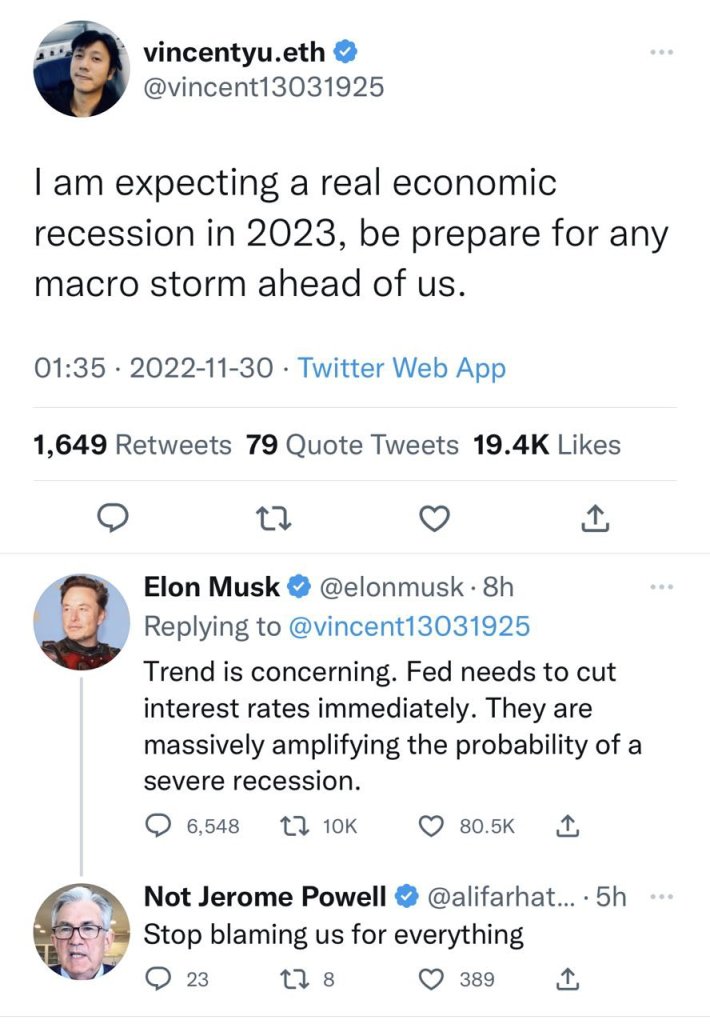710x1024 pixels.
Task: Retweet Elon Musk's reply
Action: pos(293,826)
